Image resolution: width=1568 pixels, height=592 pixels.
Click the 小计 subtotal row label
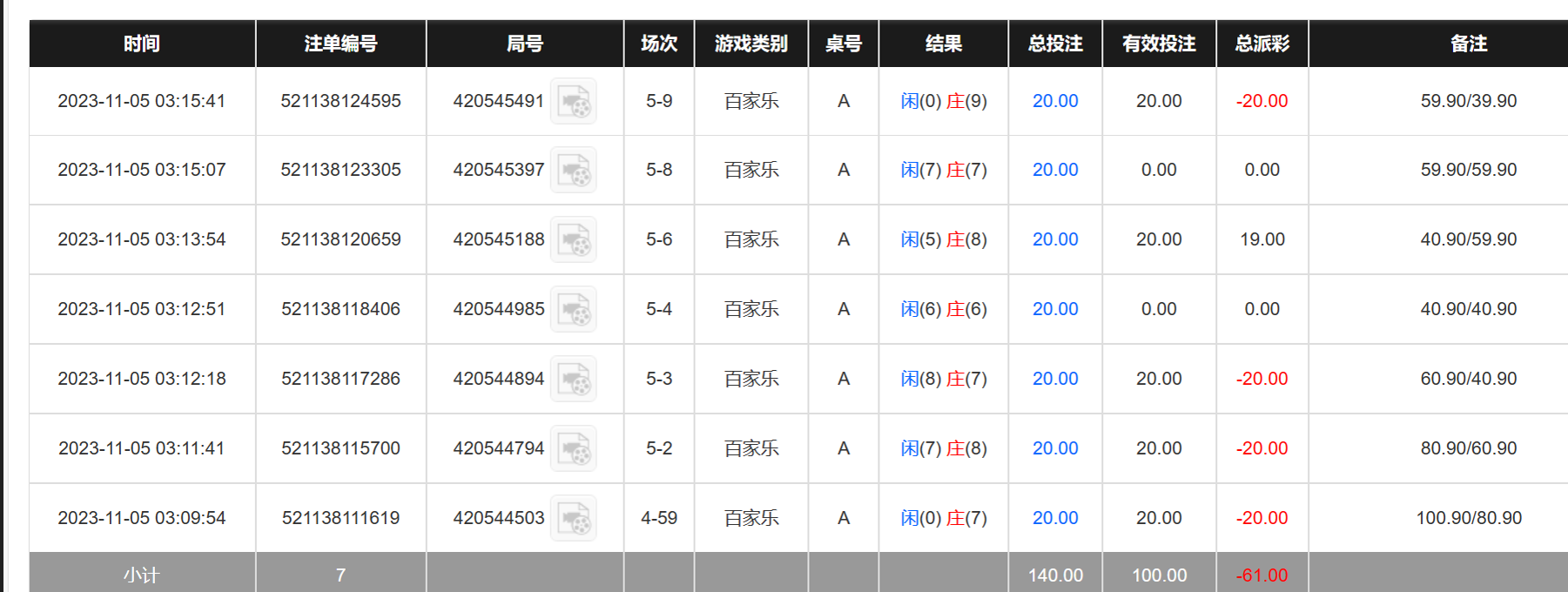tap(142, 575)
